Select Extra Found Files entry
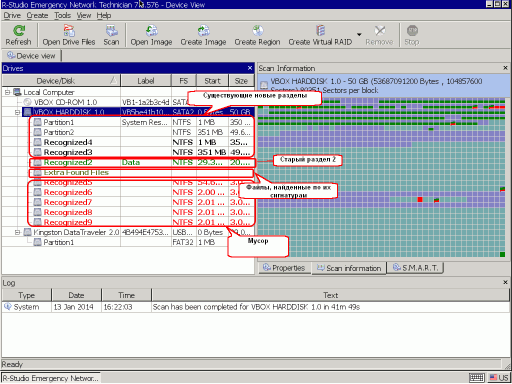Screen dimensions: 512x384 [76, 172]
